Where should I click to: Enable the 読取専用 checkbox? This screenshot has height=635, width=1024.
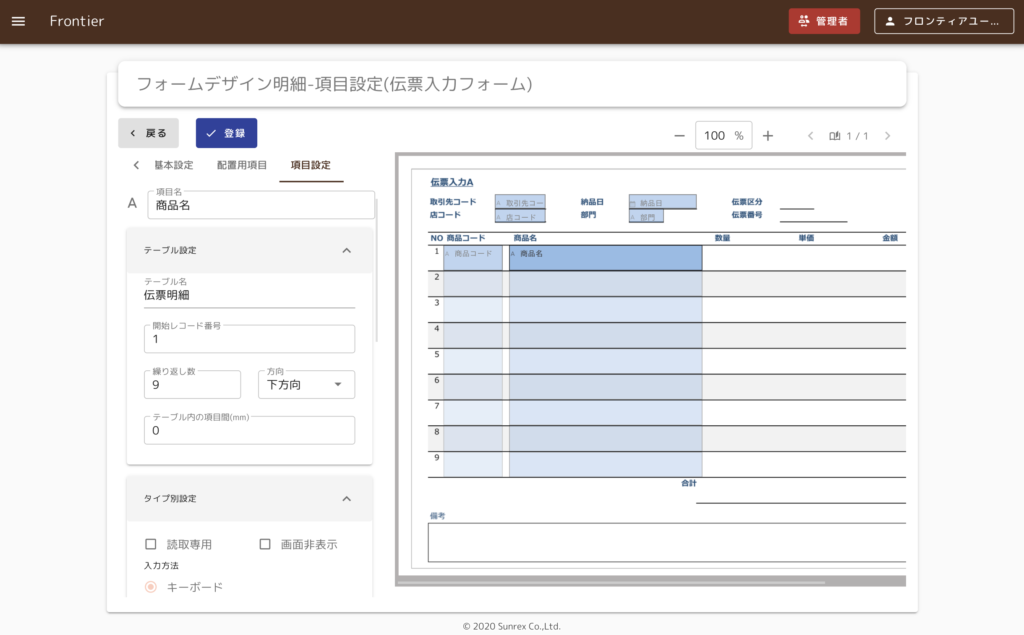[151, 544]
